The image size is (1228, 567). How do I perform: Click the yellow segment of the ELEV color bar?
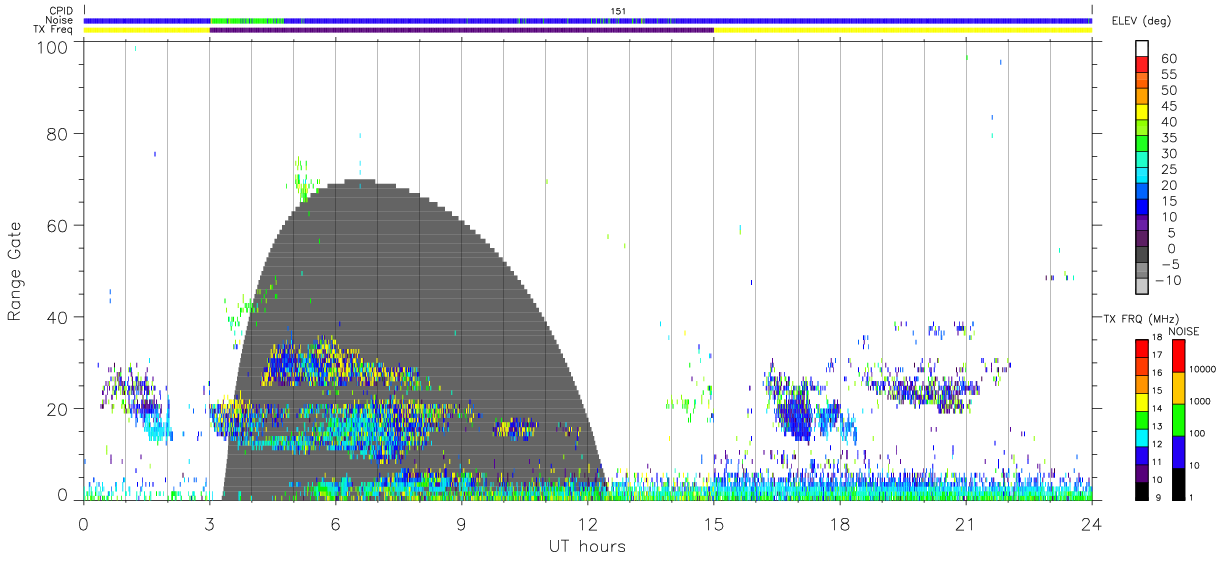(x=1143, y=113)
